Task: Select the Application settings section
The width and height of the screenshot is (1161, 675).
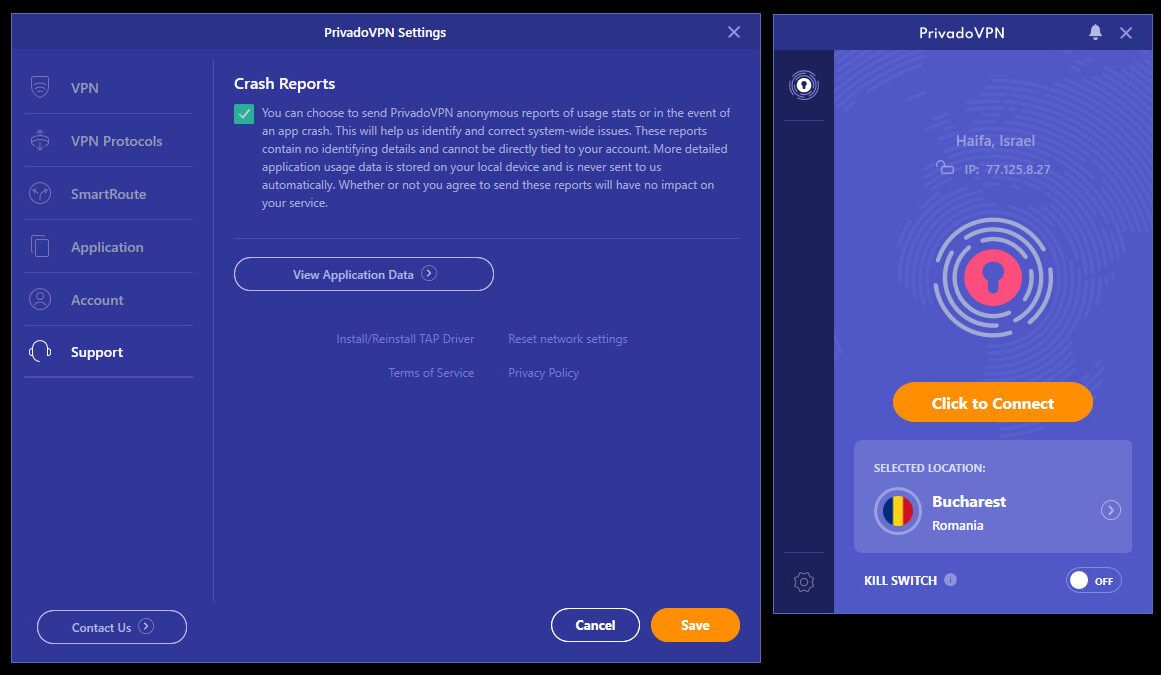Action: [42, 246]
